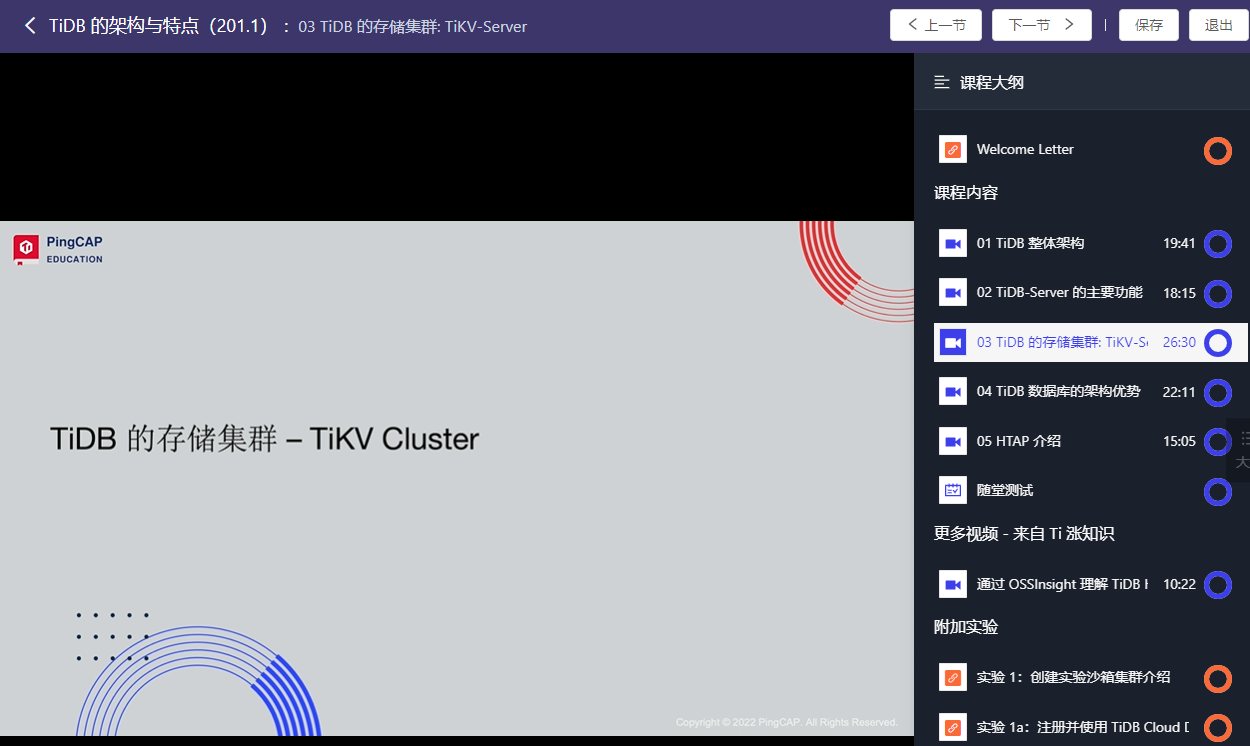This screenshot has height=746, width=1250.
Task: Click the video slide area to play
Action: pyautogui.click(x=457, y=478)
